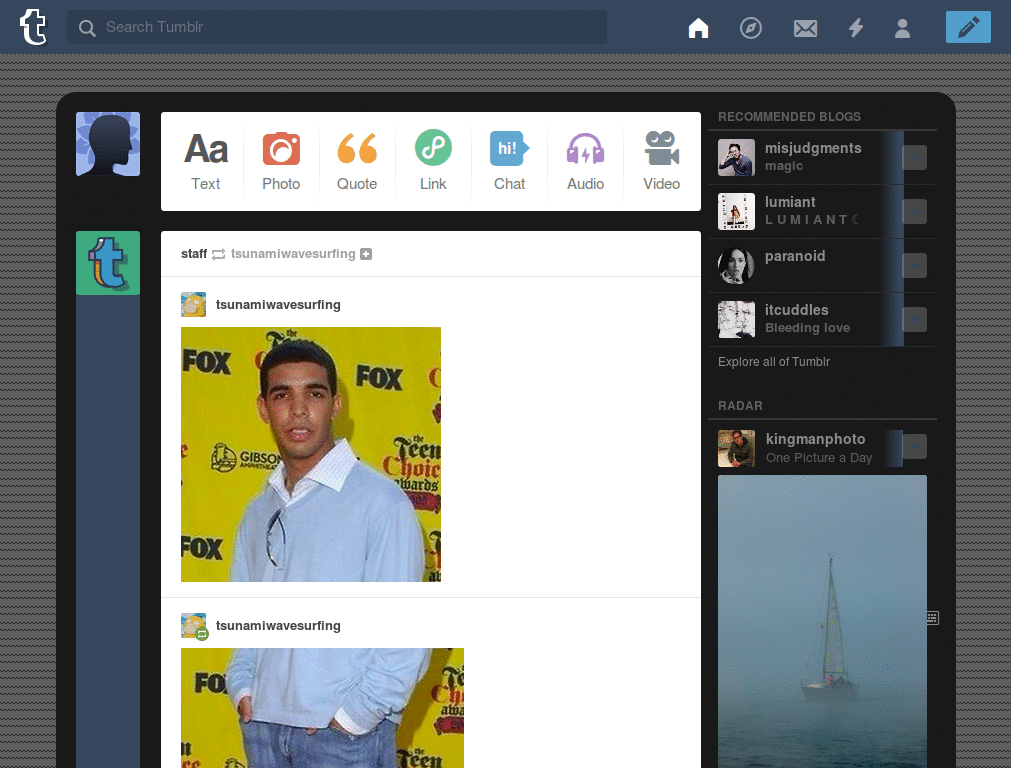Click Explore all of Tumblr

point(774,362)
